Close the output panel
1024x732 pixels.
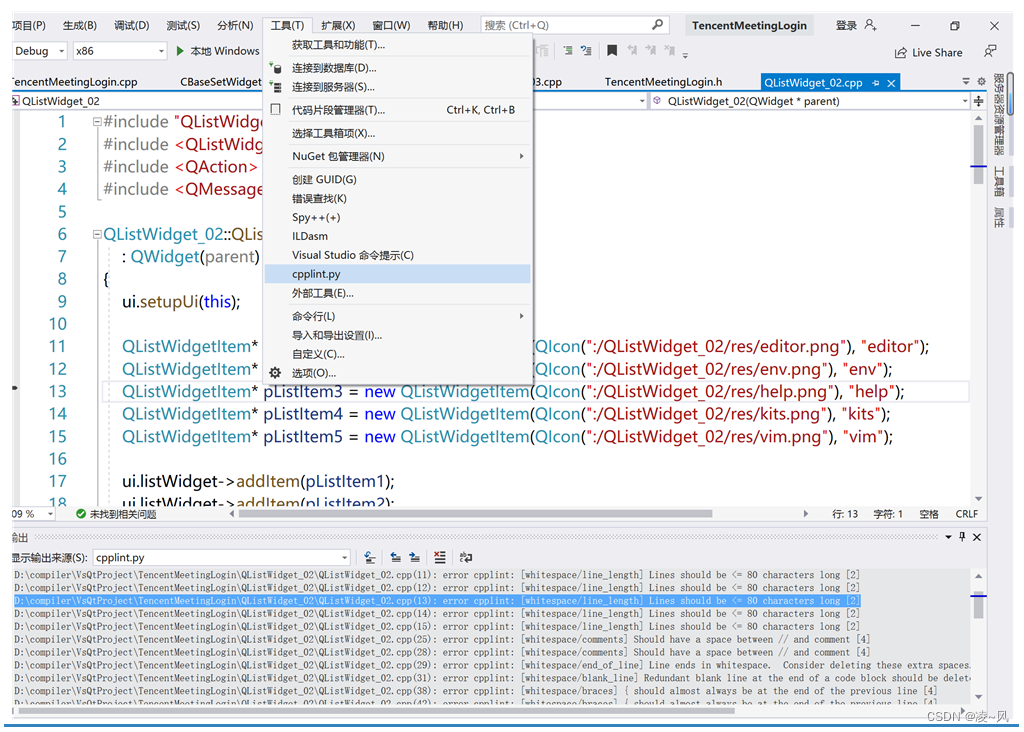coord(977,537)
